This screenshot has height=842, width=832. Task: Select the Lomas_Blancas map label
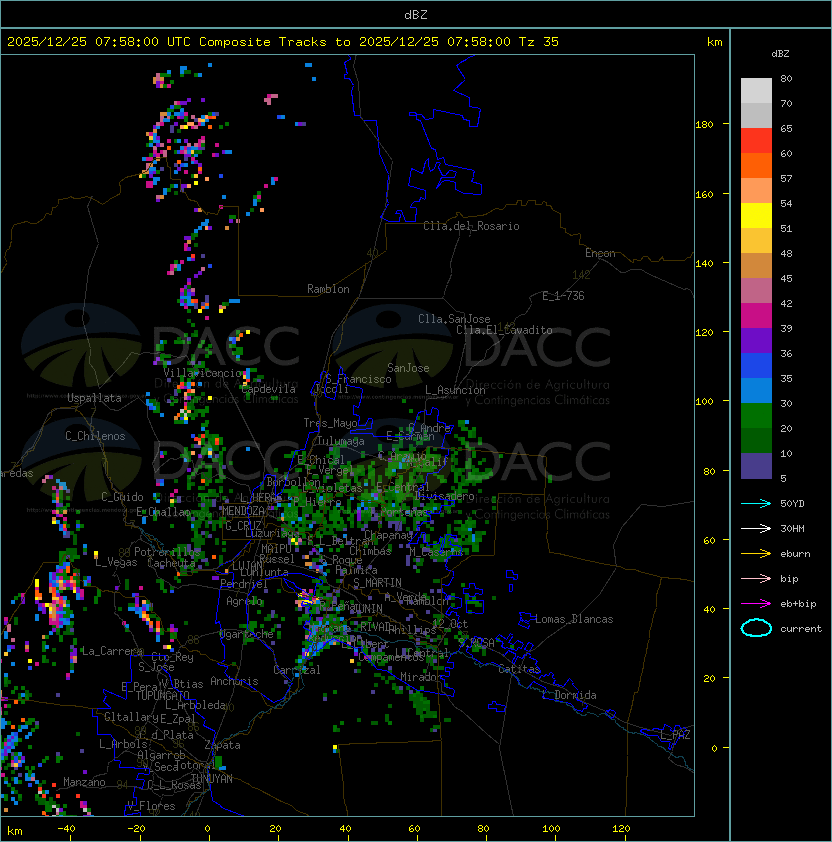pyautogui.click(x=574, y=619)
